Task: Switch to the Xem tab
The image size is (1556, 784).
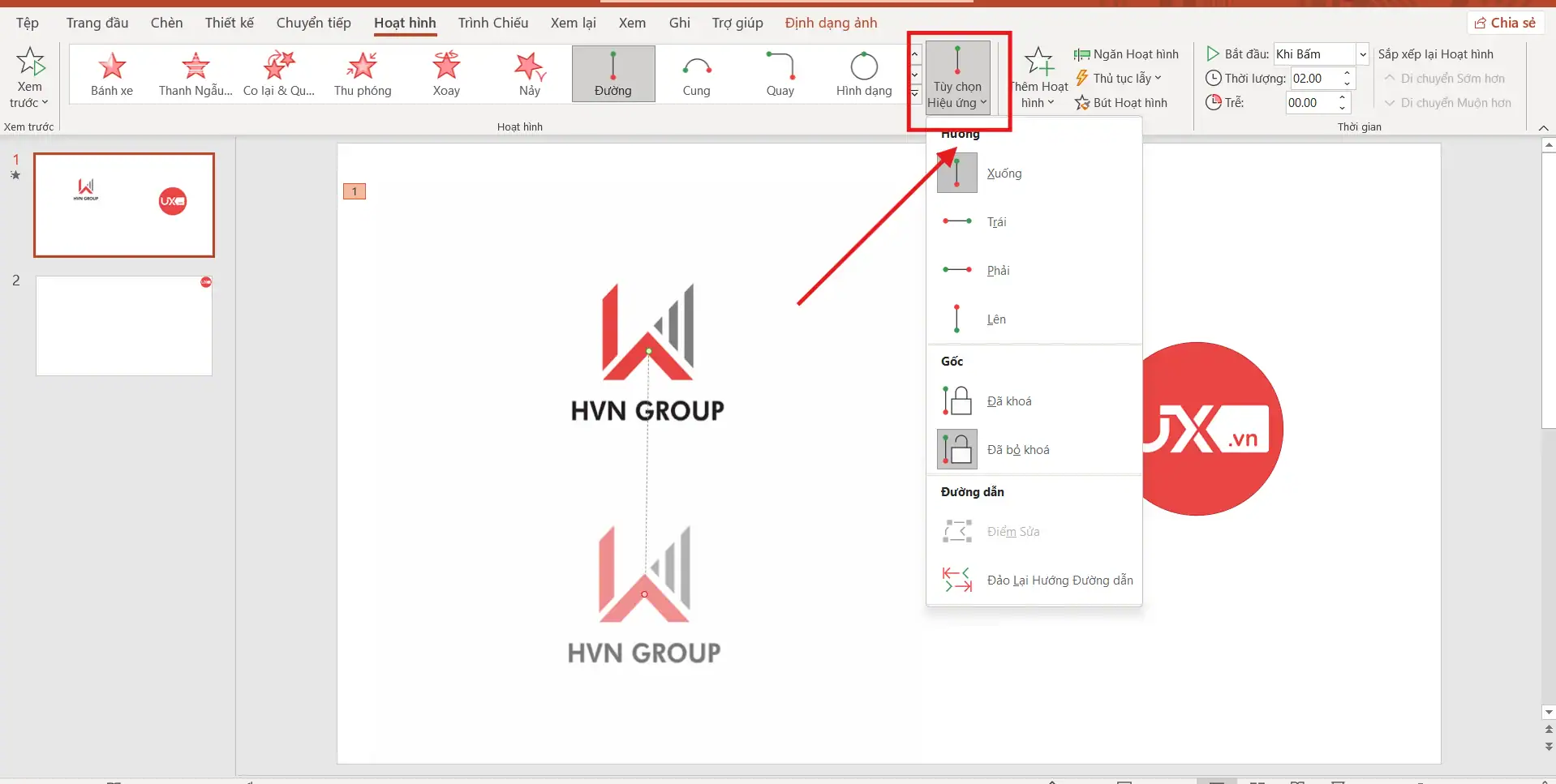Action: point(633,23)
